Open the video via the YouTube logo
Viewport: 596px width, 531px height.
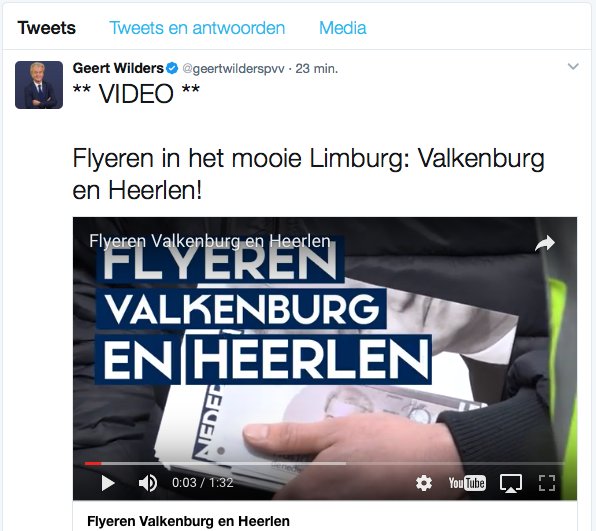click(x=467, y=483)
